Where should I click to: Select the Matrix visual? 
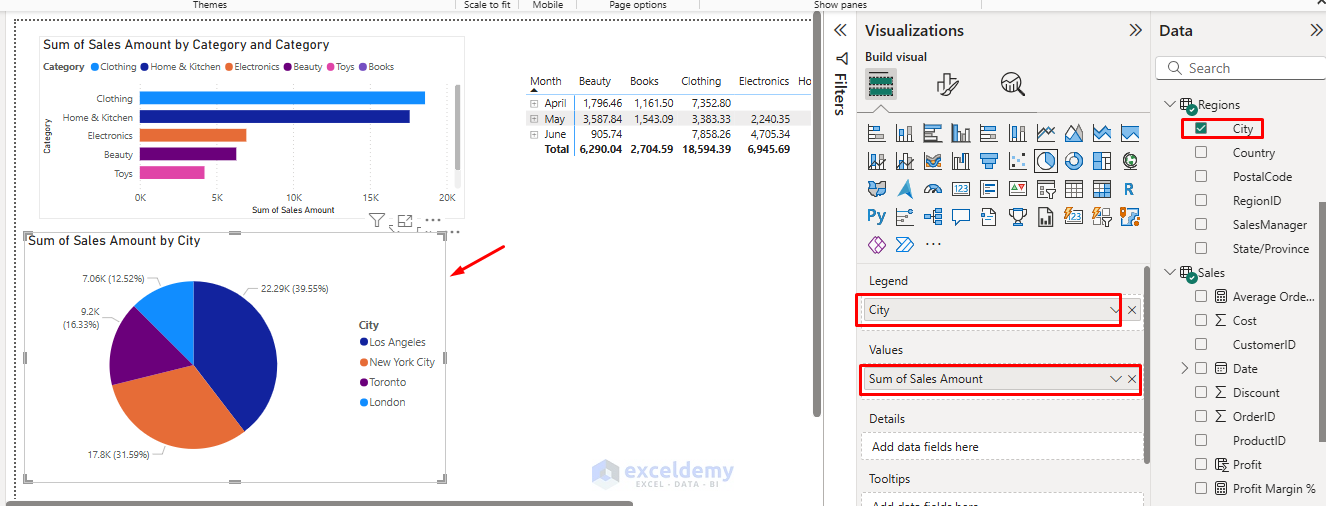[1102, 188]
